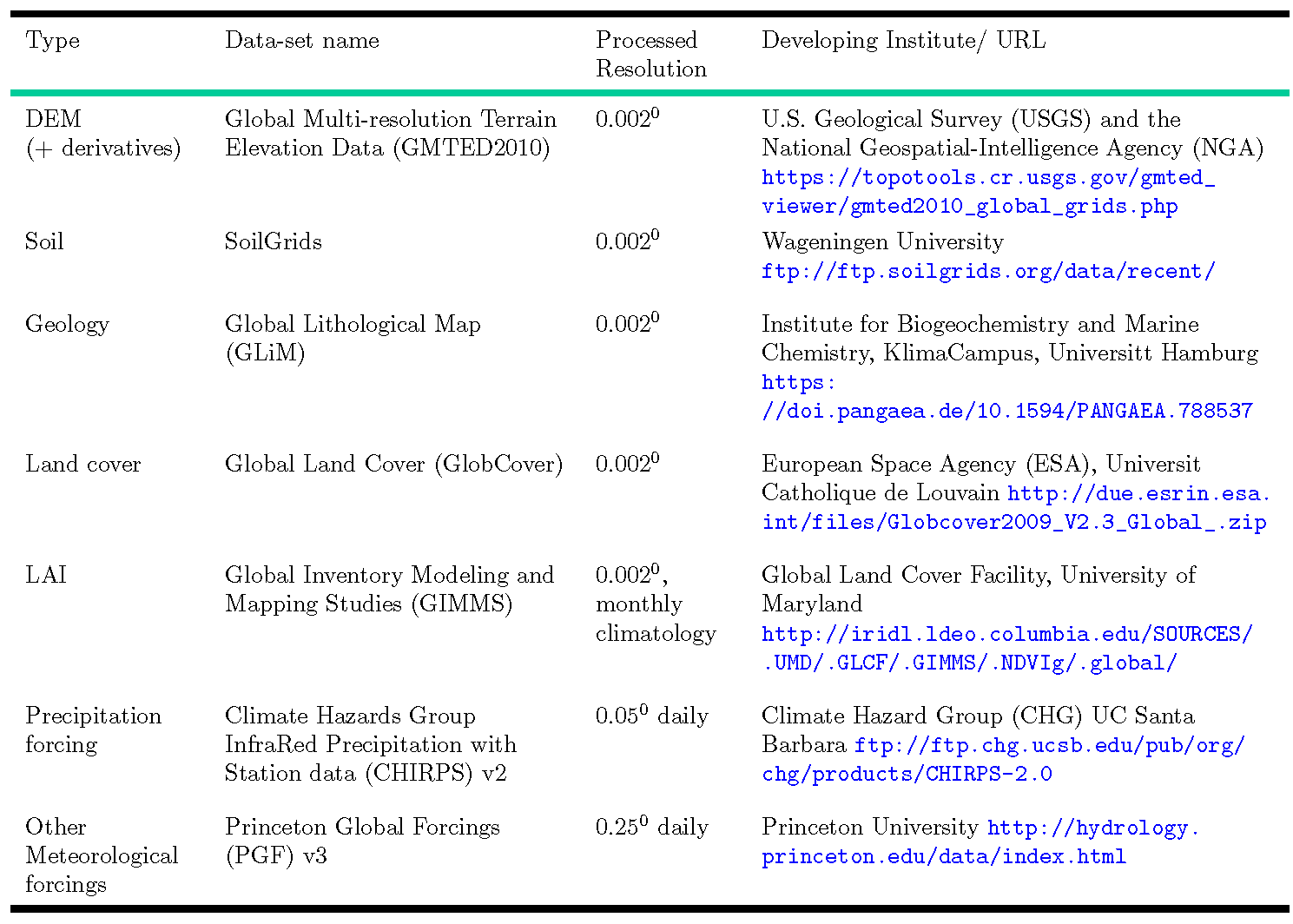Viewport: 1293px width, 924px height.
Task: Select the Data-set name column header
Action: tap(301, 40)
